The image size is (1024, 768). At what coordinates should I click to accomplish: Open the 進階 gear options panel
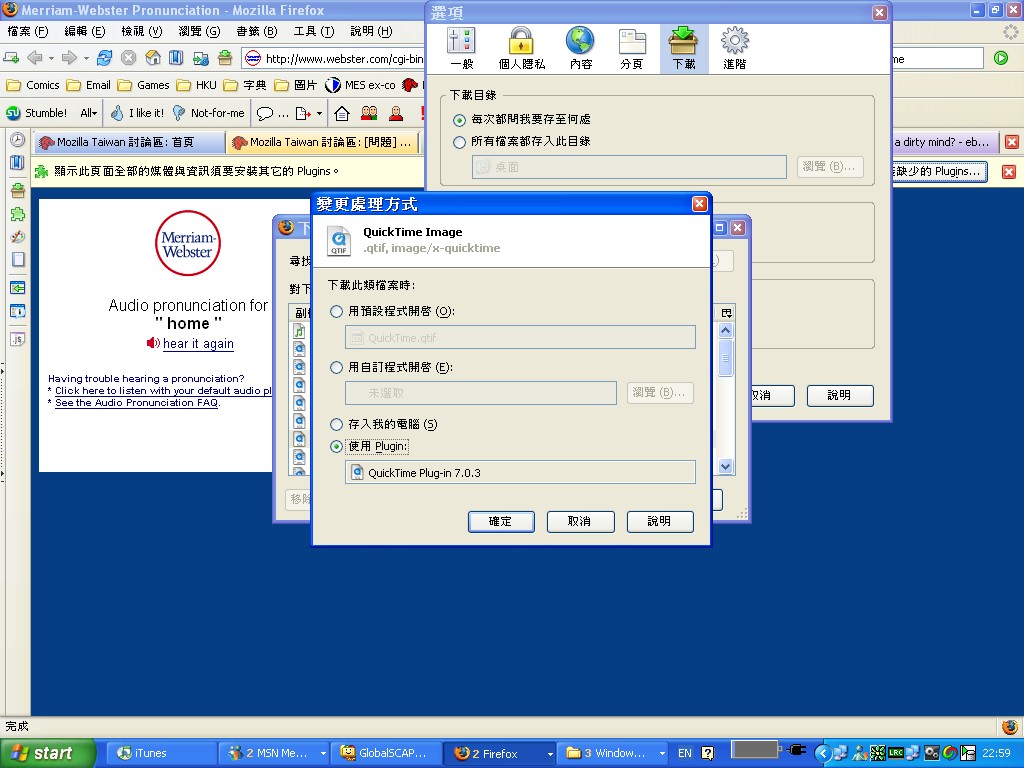735,48
